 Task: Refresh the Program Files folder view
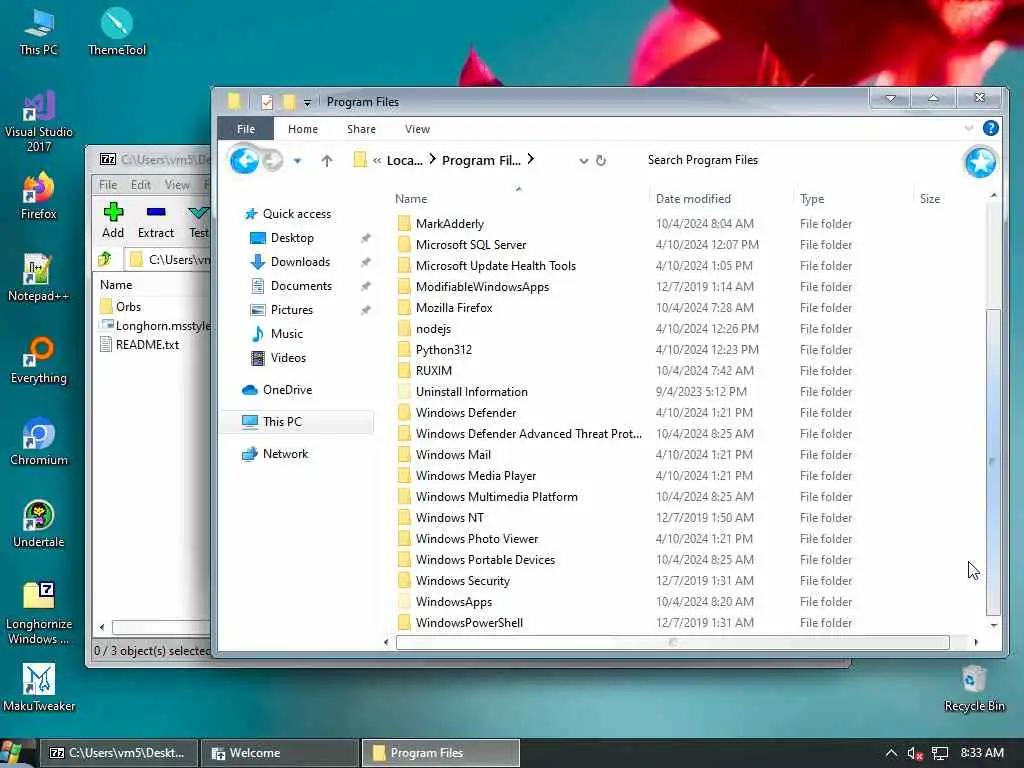point(601,160)
